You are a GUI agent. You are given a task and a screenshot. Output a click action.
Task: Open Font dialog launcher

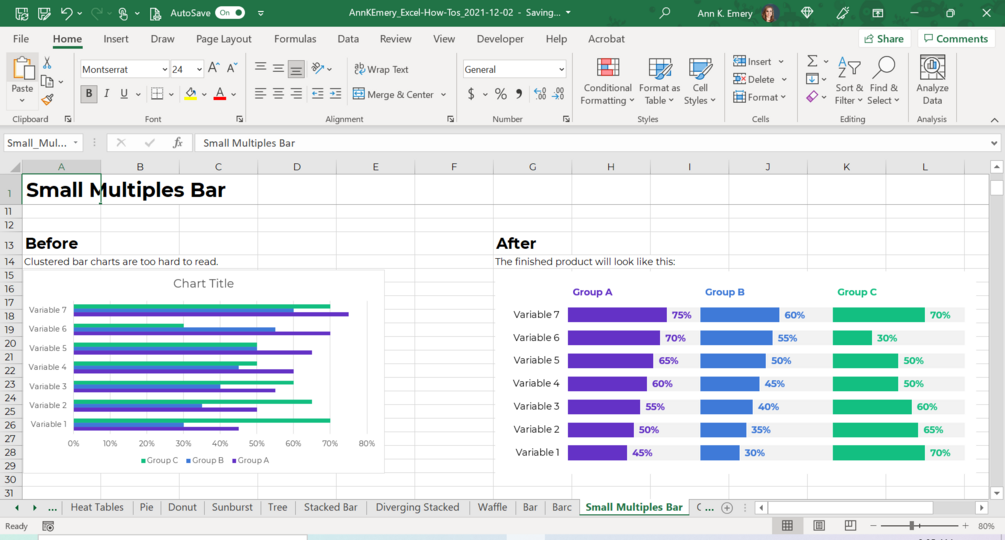(x=240, y=119)
